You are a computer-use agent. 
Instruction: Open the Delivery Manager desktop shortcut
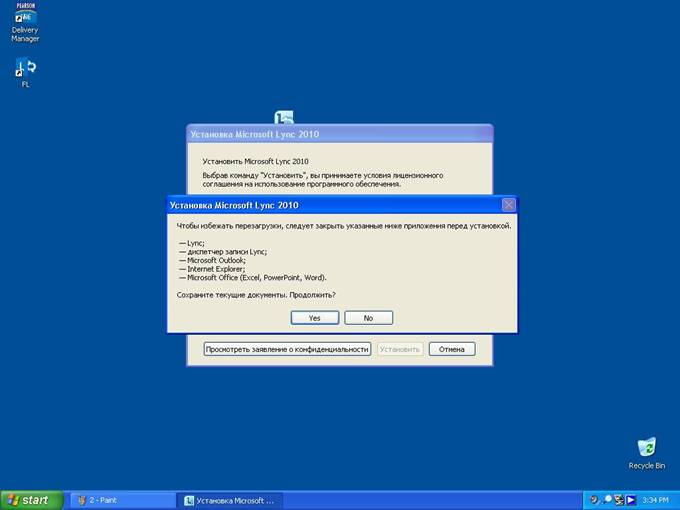(25, 22)
